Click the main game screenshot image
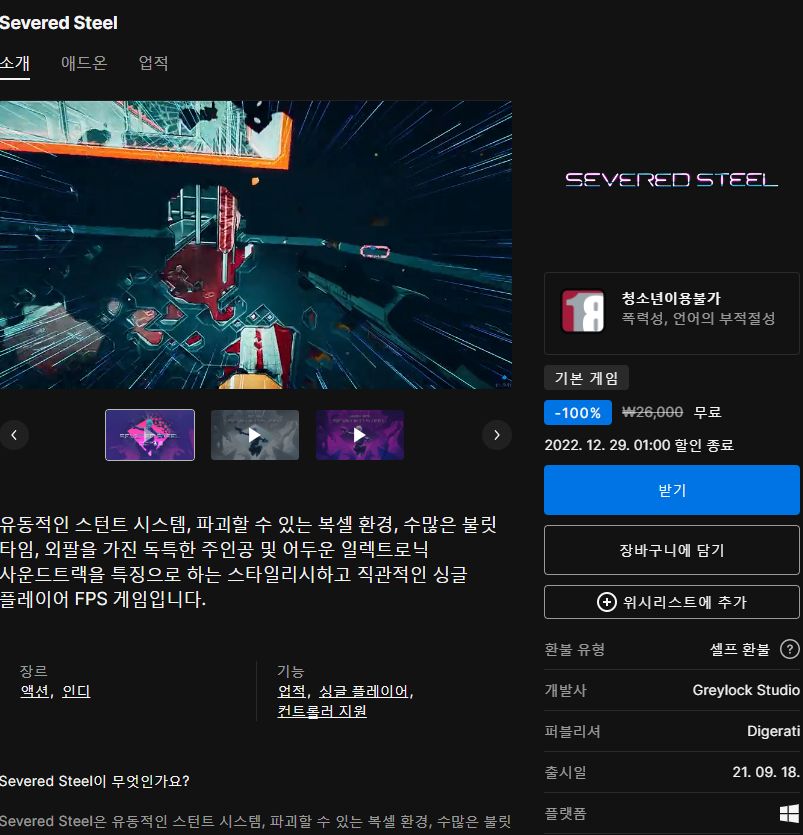Image resolution: width=803 pixels, height=835 pixels. point(256,245)
